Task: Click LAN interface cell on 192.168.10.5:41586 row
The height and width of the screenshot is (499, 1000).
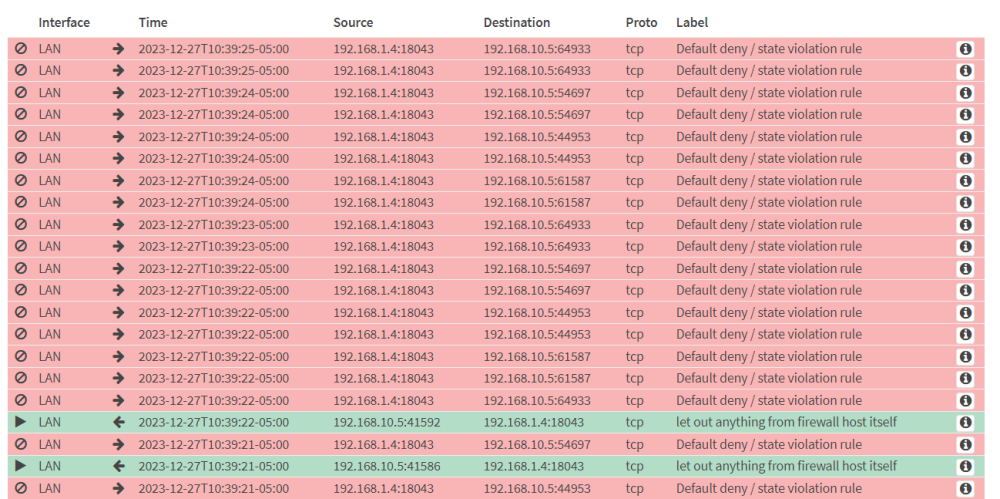Action: [x=50, y=466]
